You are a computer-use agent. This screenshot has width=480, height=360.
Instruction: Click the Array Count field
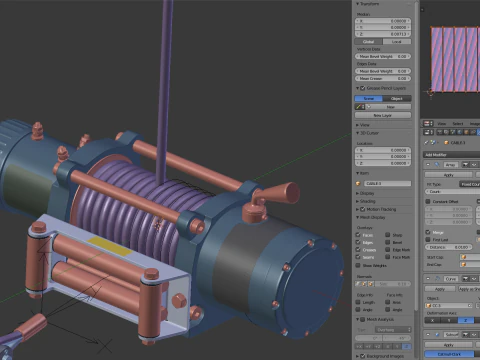click(x=453, y=192)
